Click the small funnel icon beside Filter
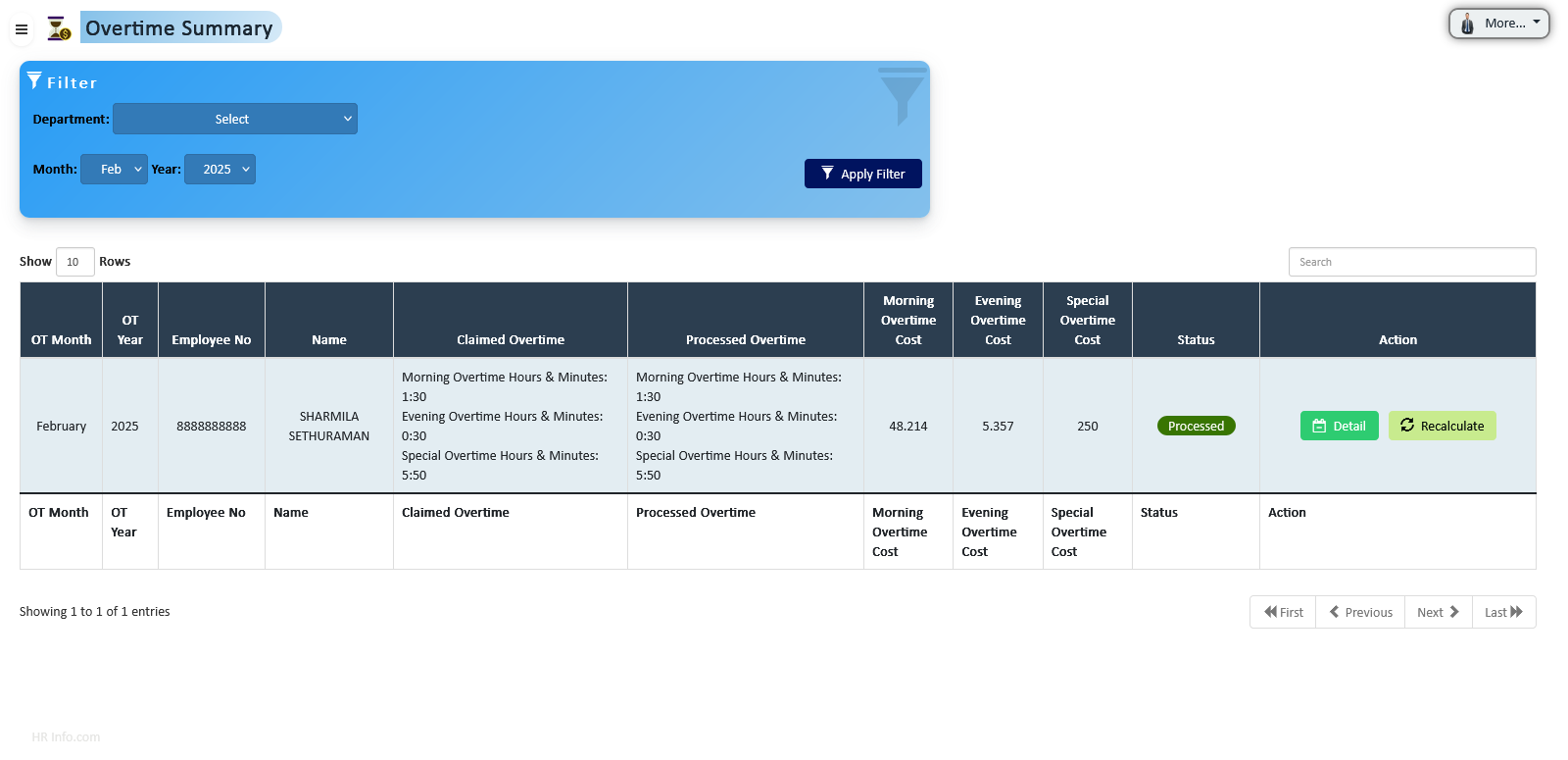The height and width of the screenshot is (760, 1568). click(34, 80)
